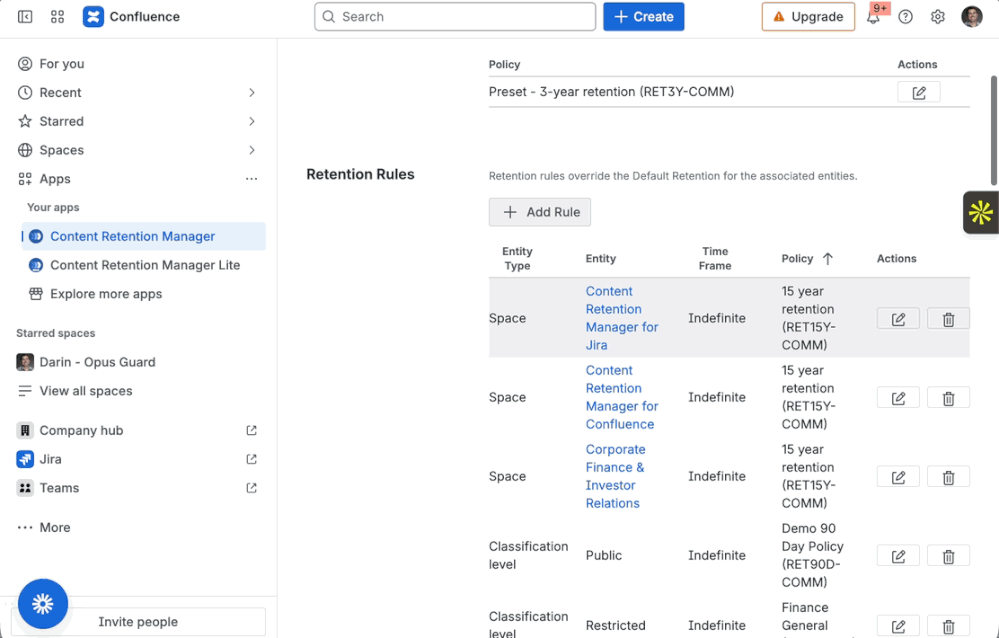
Task: Open the app switcher grid icon
Action: (x=57, y=17)
